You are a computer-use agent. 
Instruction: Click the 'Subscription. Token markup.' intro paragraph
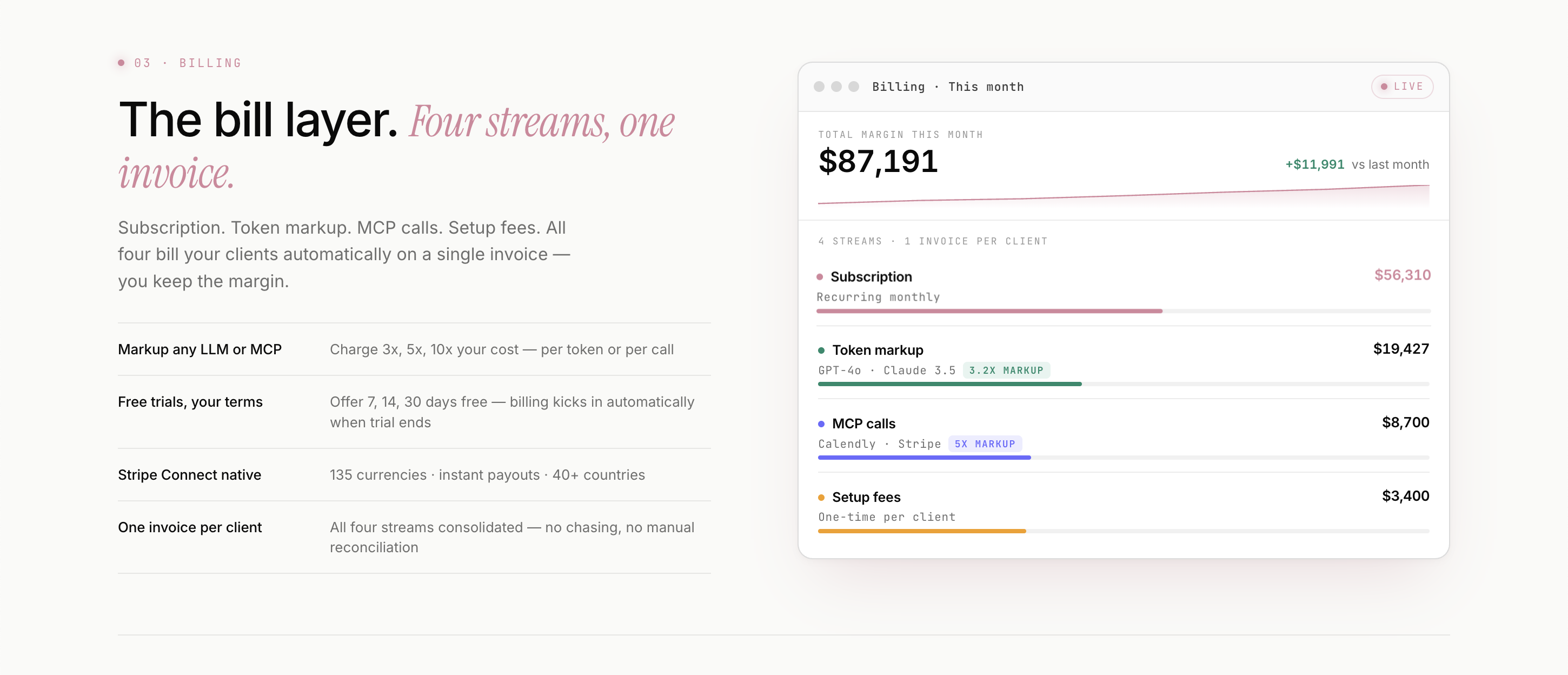[x=344, y=254]
